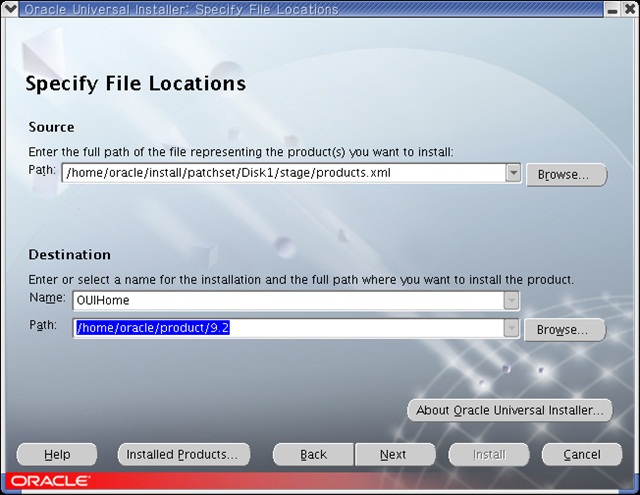The height and width of the screenshot is (495, 640).
Task: Click the Name label in Destination section
Action: pyautogui.click(x=47, y=298)
